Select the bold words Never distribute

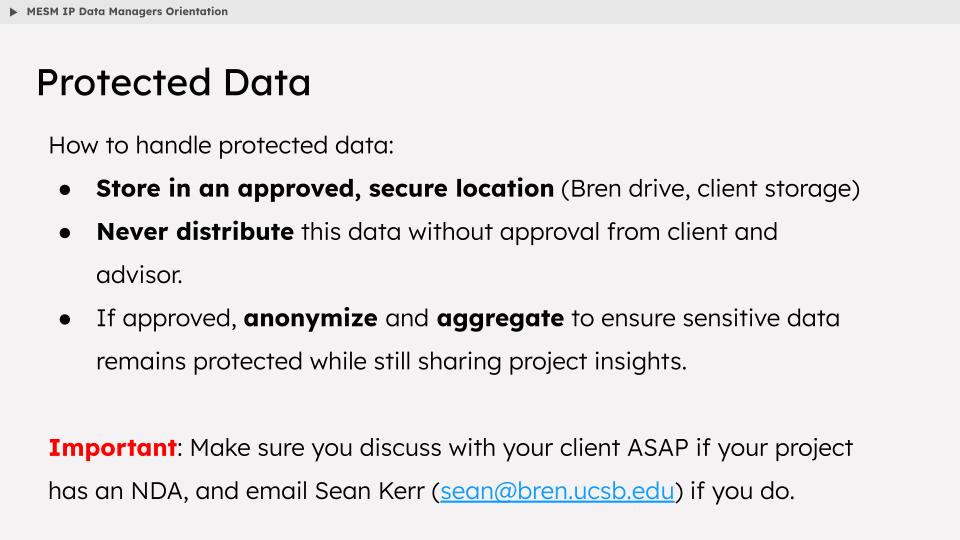pyautogui.click(x=195, y=231)
